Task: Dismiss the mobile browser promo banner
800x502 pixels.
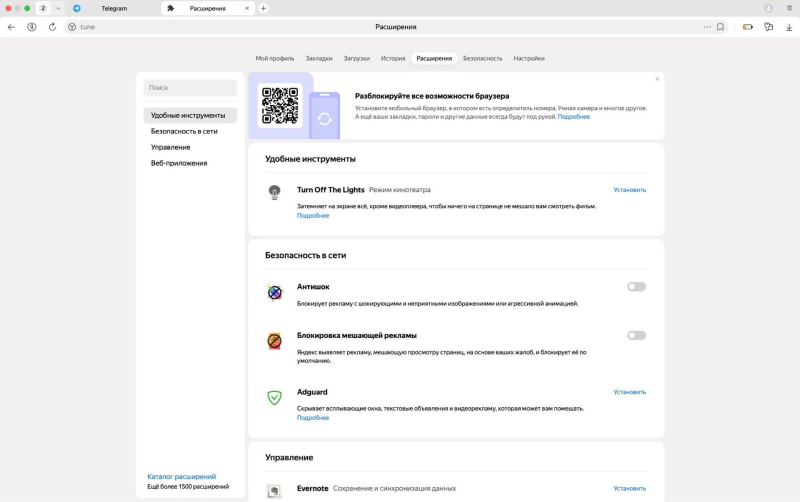Action: pyautogui.click(x=657, y=79)
